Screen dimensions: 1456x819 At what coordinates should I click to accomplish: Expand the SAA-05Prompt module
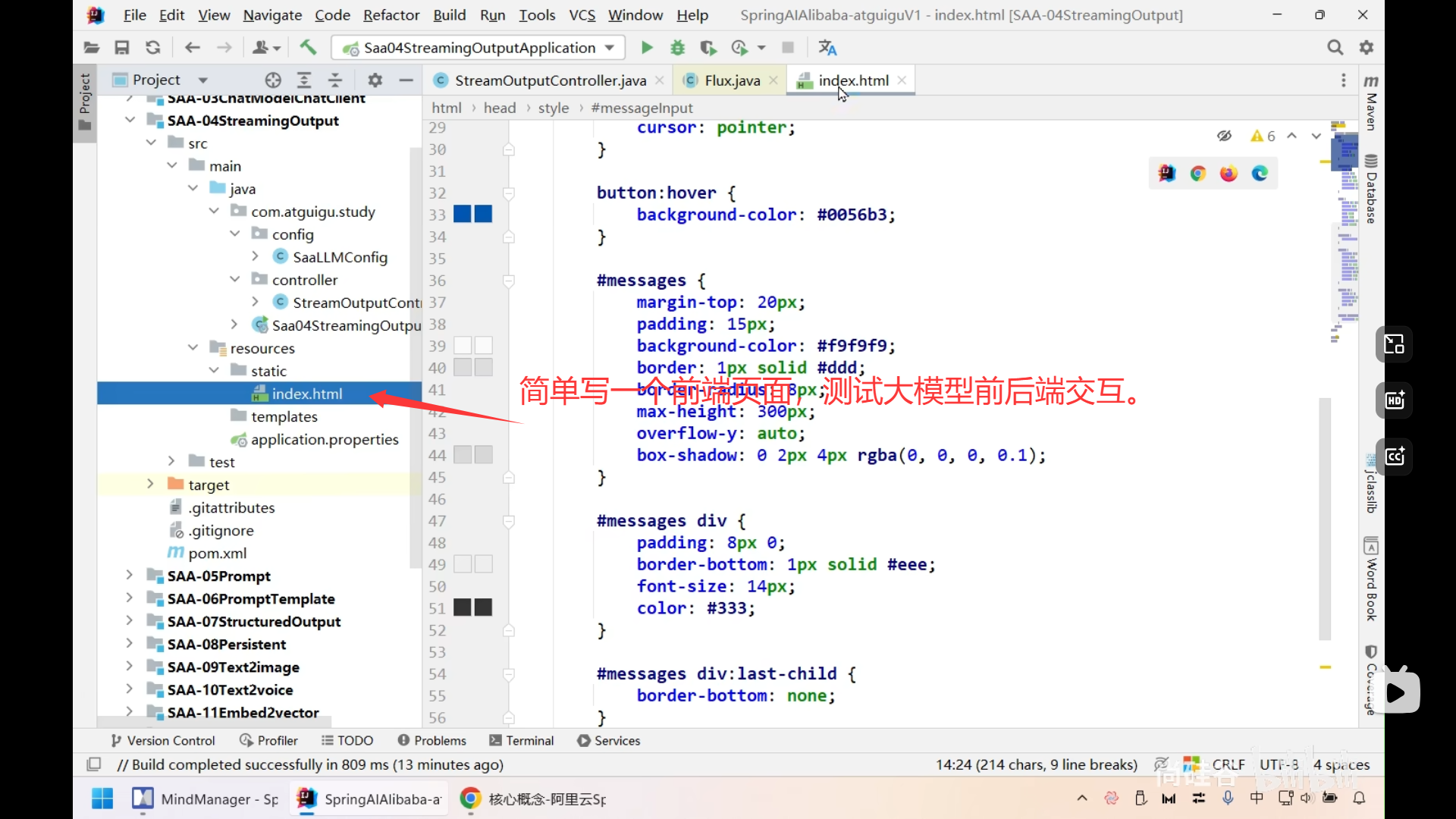[130, 576]
